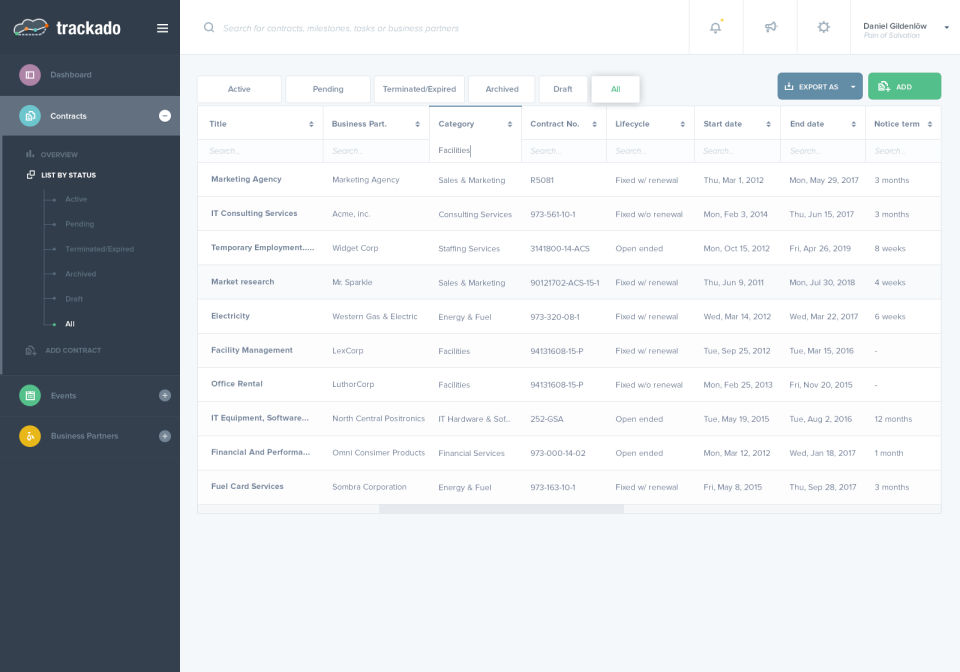The image size is (960, 672).
Task: Switch to the Terminated/Expired tab
Action: click(x=419, y=89)
